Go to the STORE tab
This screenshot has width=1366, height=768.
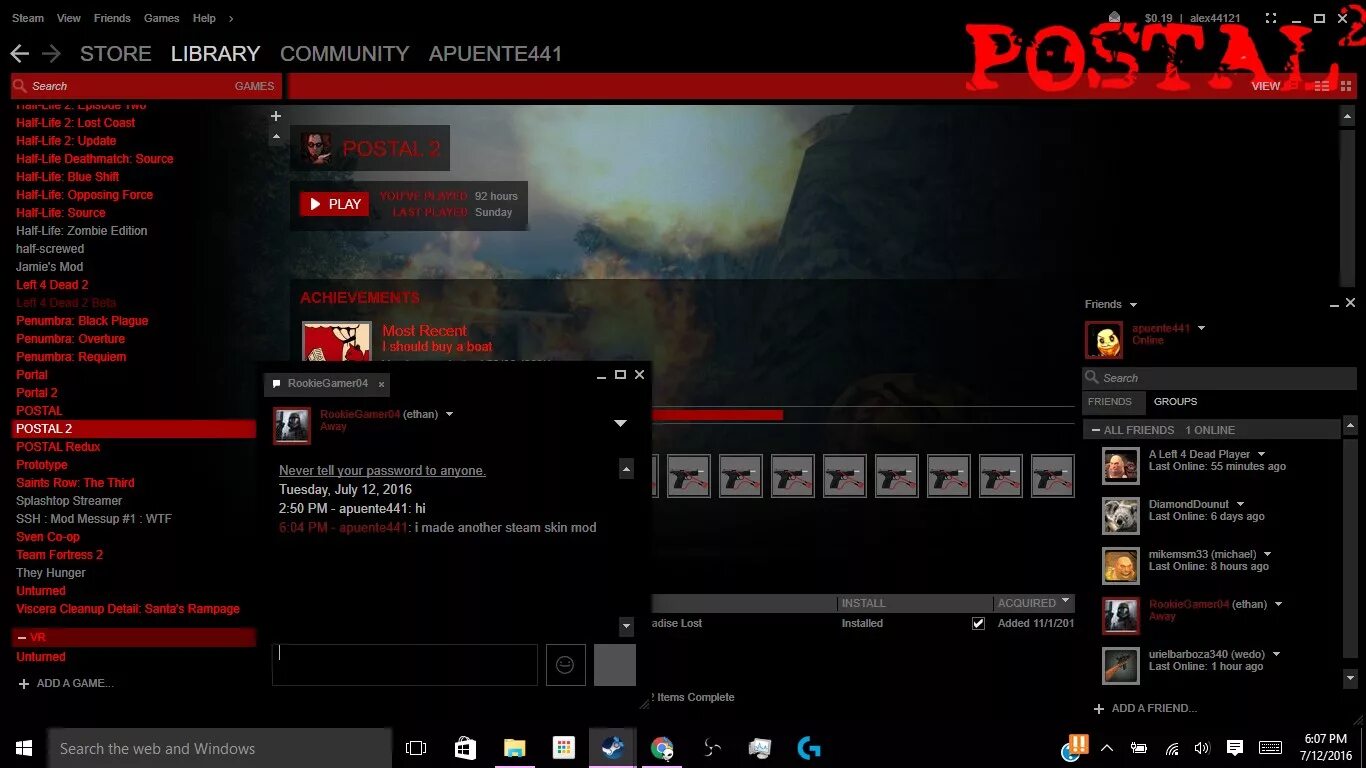point(116,54)
